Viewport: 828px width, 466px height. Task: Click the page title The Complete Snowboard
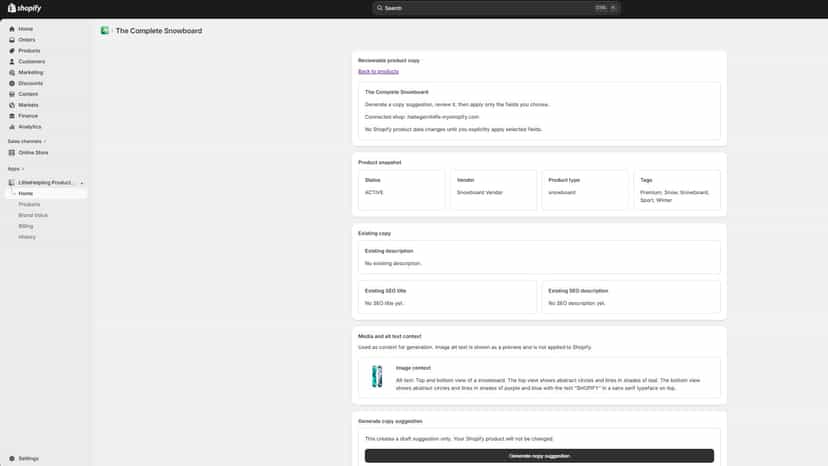tap(159, 31)
